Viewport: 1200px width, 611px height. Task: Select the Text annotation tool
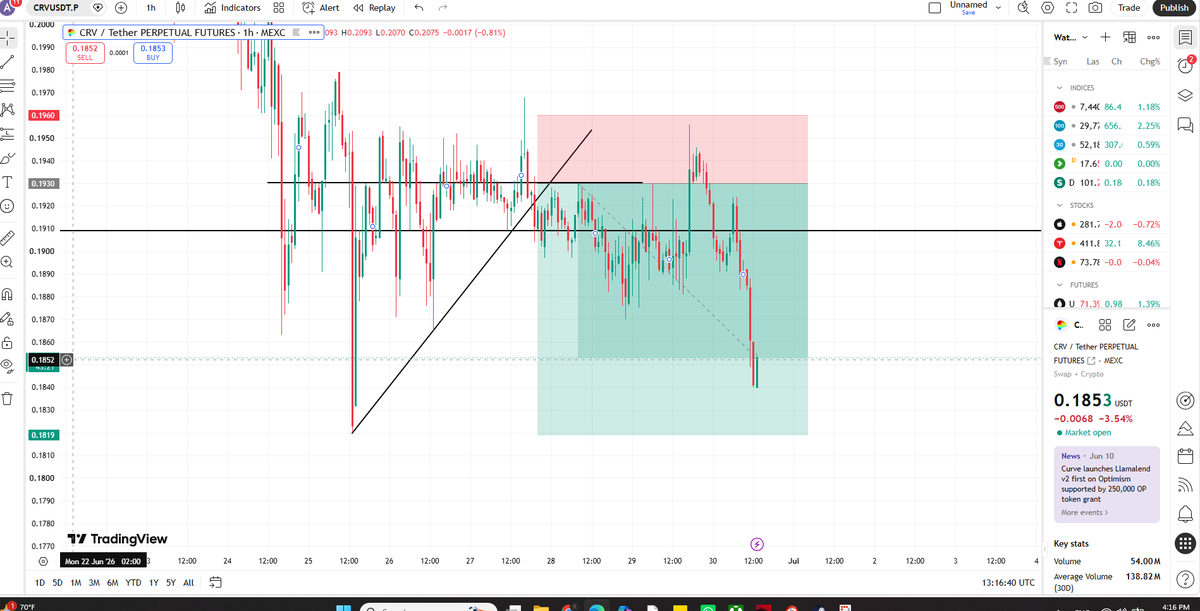8,182
